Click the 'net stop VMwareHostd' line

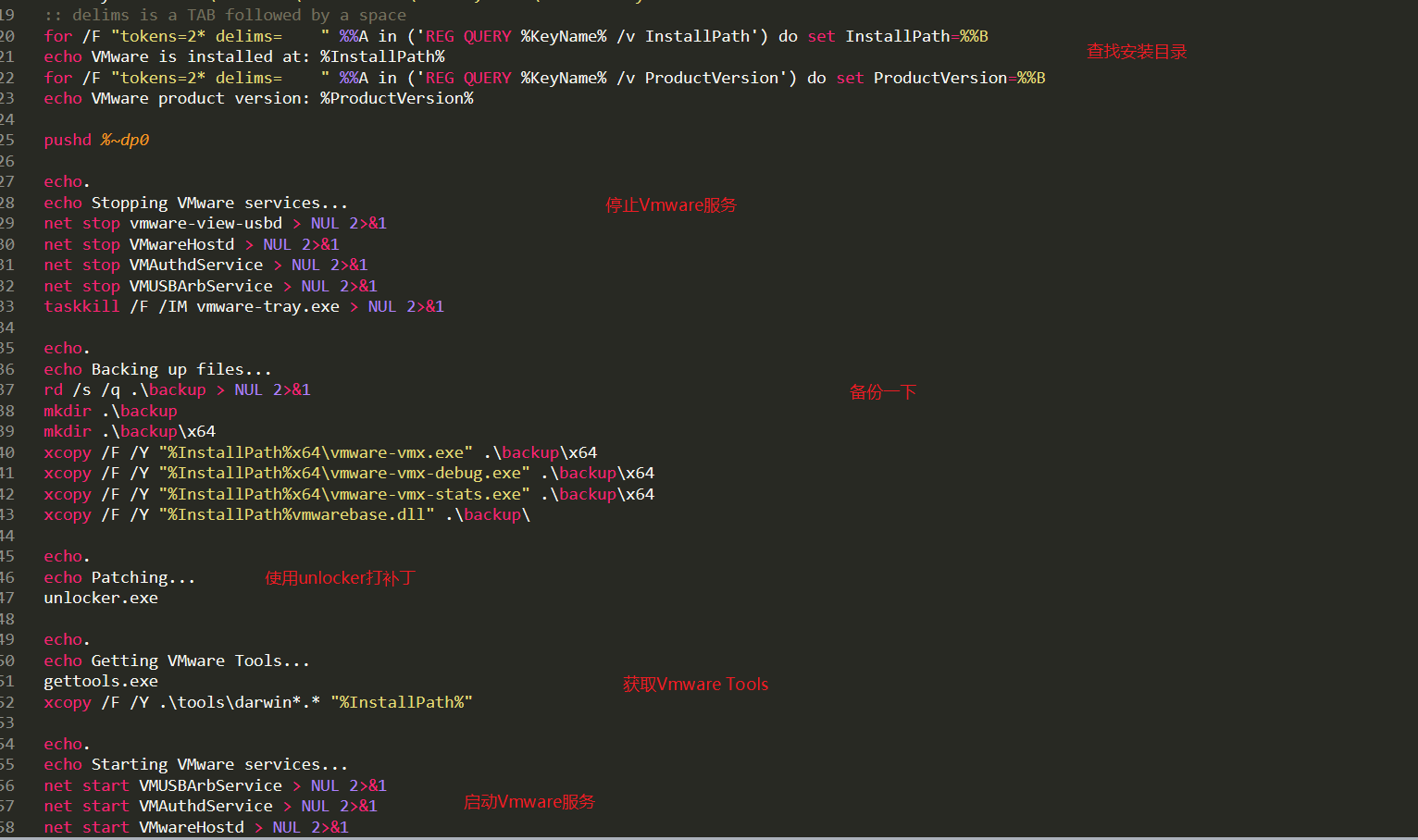pos(192,244)
